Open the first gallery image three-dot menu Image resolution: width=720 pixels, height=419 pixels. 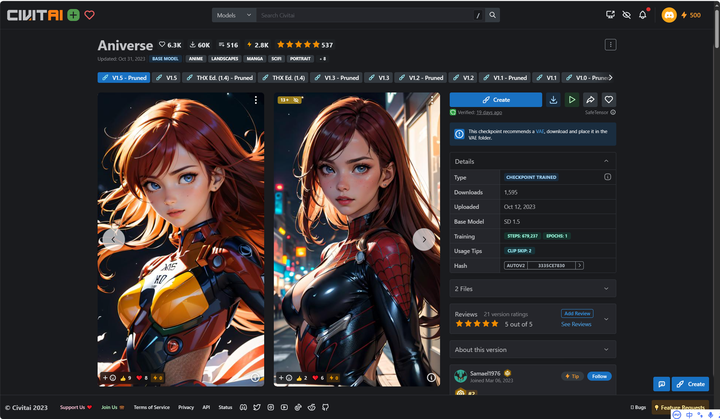coord(256,100)
